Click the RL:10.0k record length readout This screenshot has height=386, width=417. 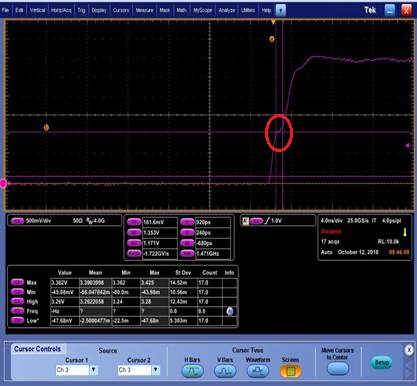388,241
